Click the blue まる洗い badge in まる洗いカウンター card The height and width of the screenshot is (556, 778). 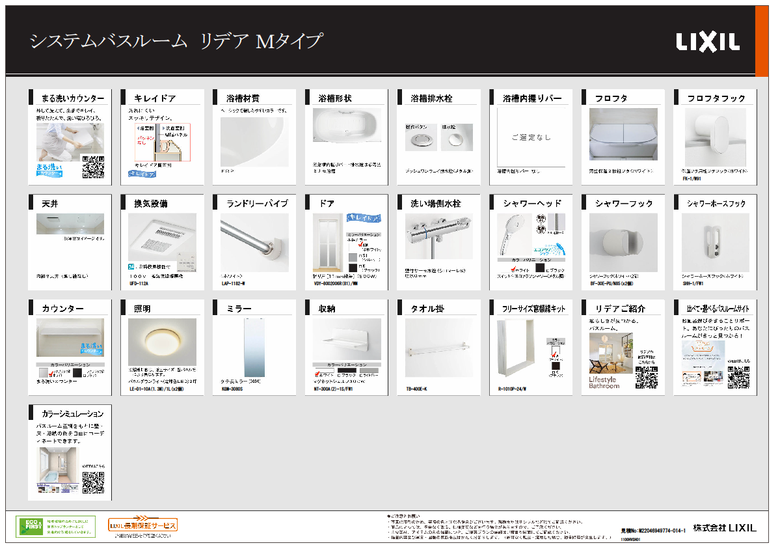point(49,170)
